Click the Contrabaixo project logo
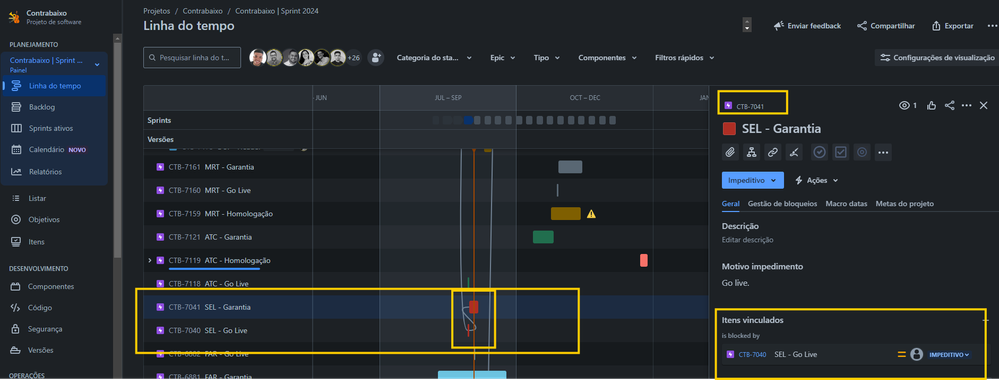 (14, 17)
